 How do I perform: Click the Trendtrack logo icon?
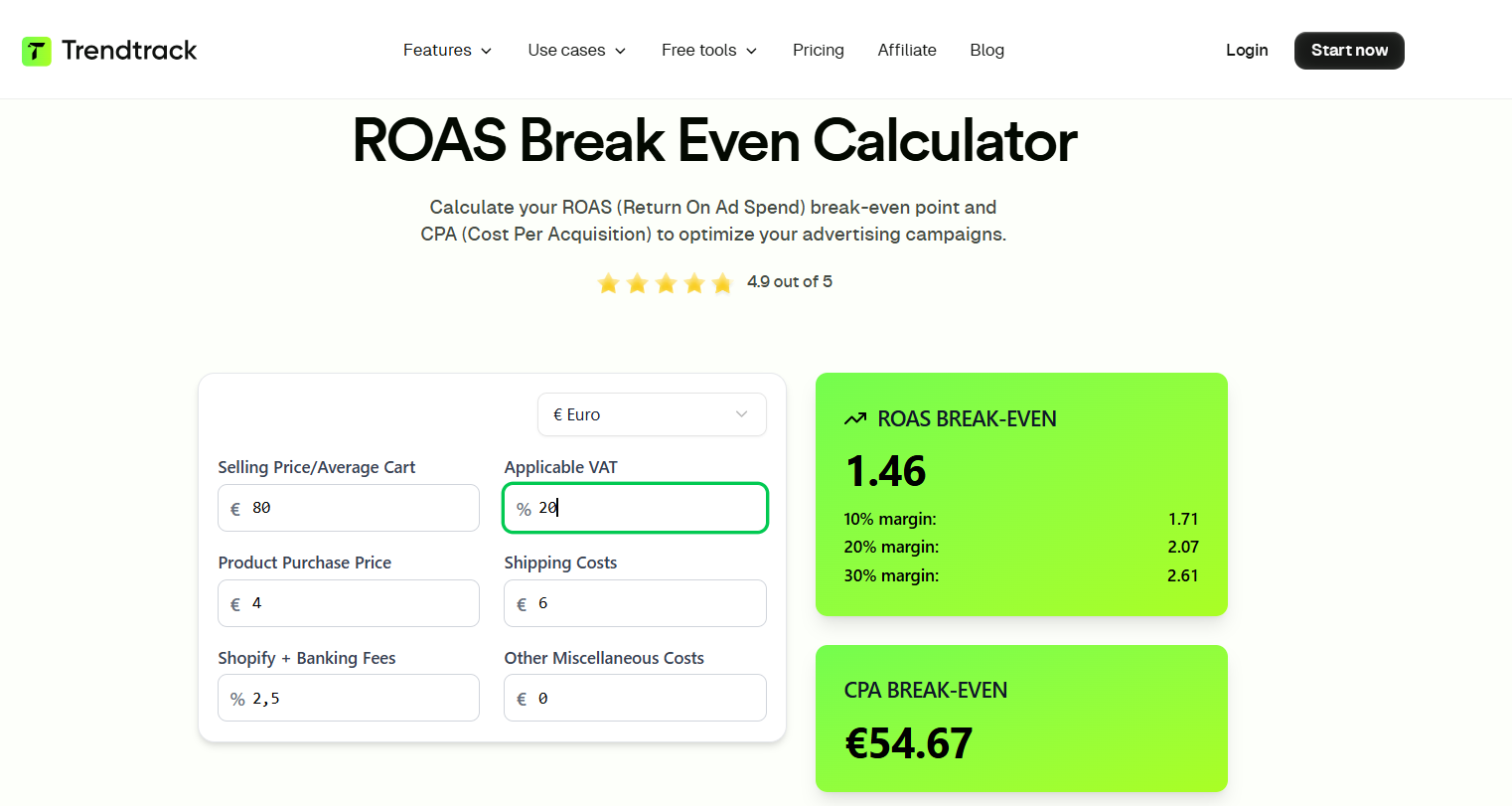[x=37, y=50]
